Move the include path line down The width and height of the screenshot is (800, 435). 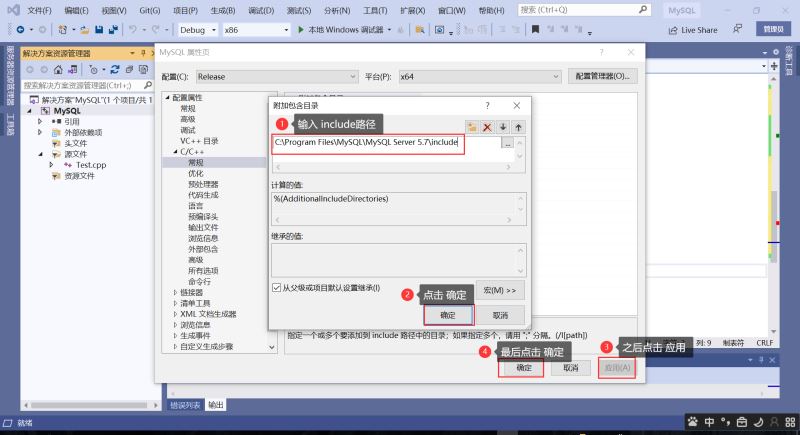tap(503, 127)
